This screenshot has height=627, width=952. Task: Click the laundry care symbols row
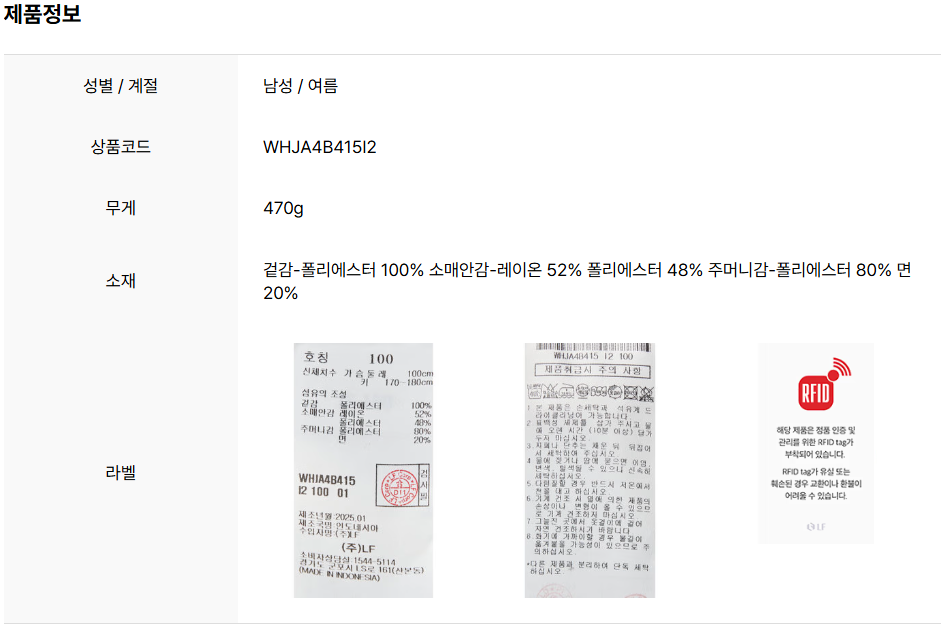coord(590,391)
